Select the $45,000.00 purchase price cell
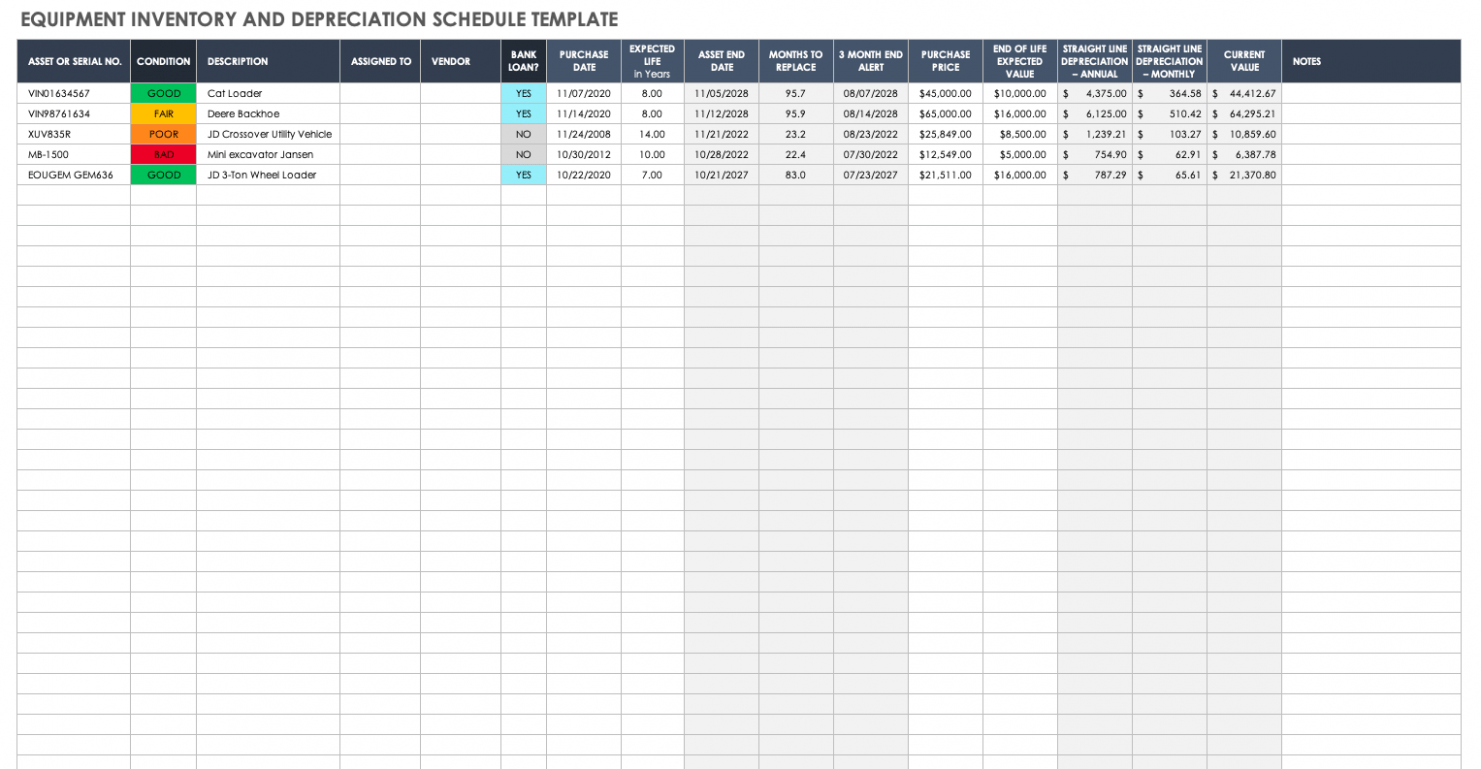This screenshot has width=1481, height=769. tap(944, 93)
